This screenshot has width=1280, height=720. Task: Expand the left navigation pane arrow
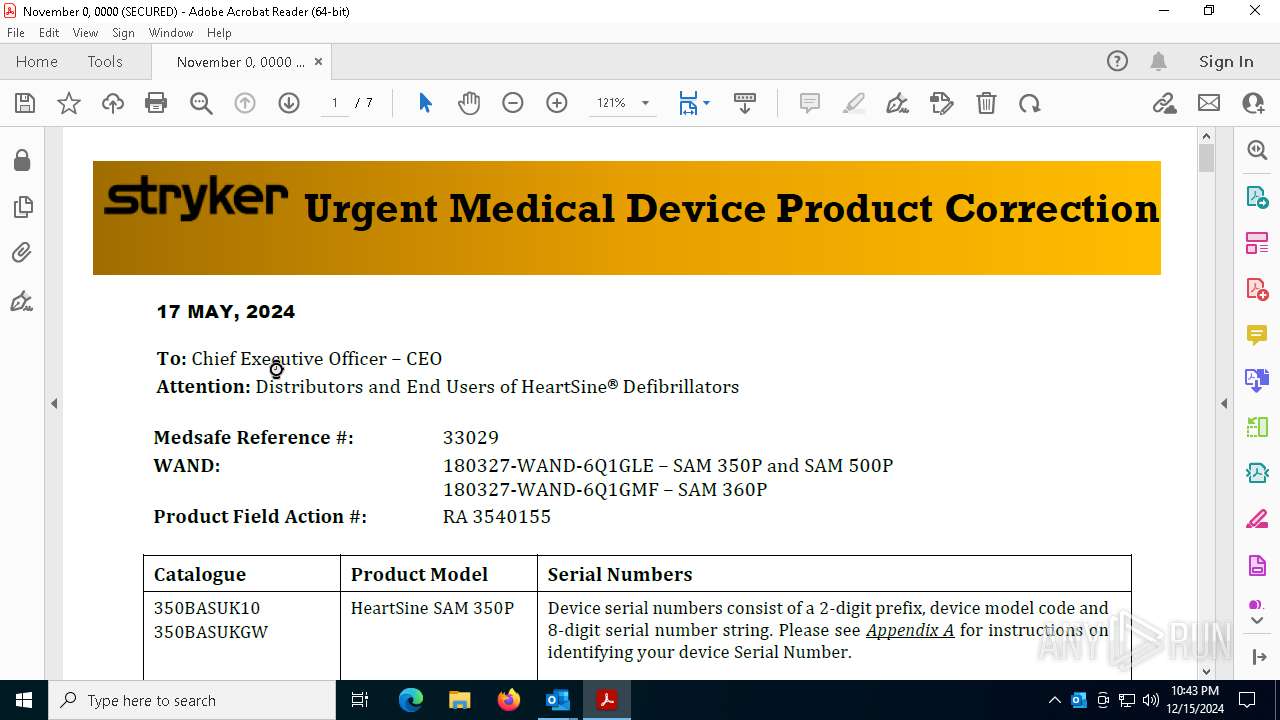pos(54,404)
